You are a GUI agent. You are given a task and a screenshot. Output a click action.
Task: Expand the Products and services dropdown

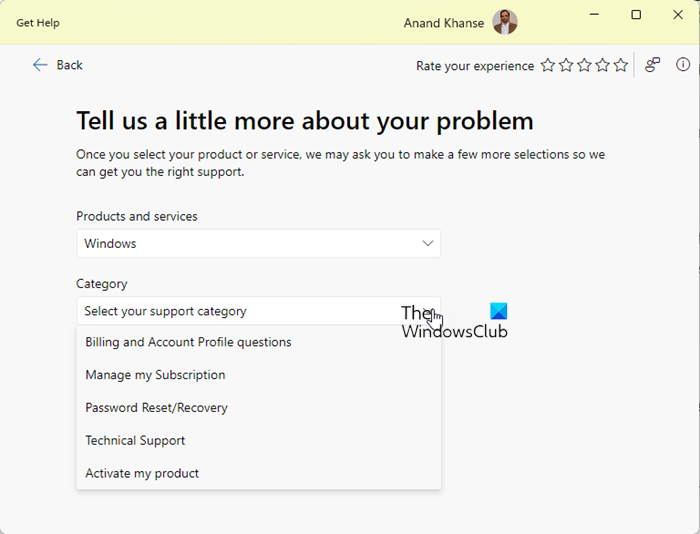[258, 243]
